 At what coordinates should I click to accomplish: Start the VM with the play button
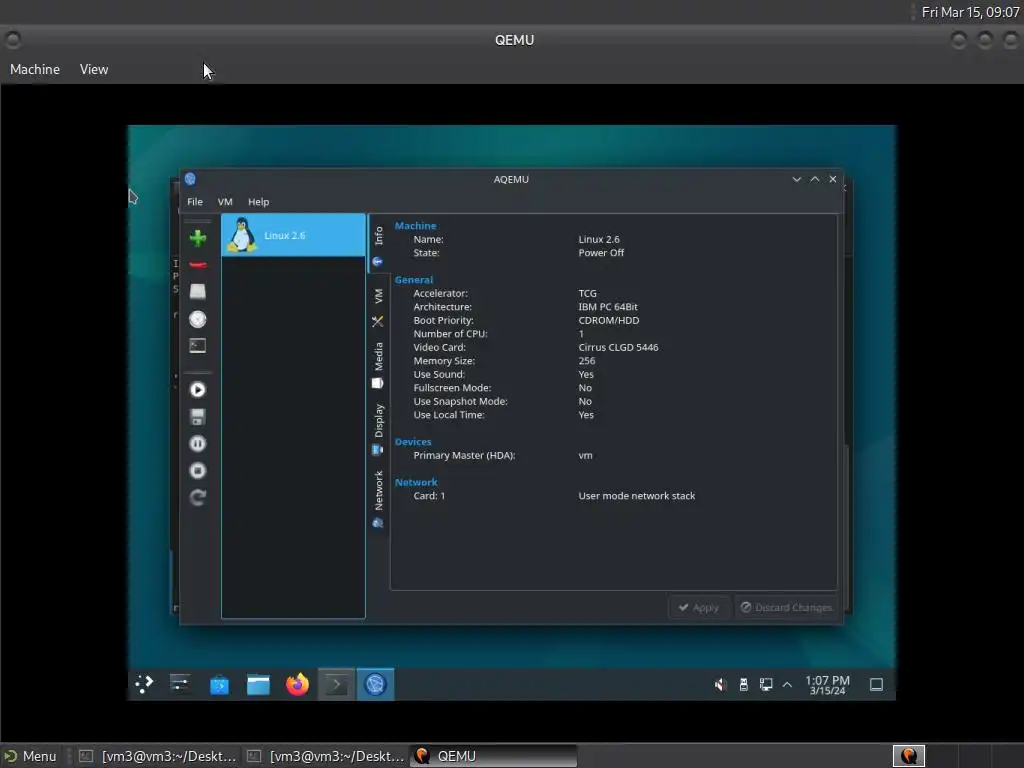click(198, 390)
